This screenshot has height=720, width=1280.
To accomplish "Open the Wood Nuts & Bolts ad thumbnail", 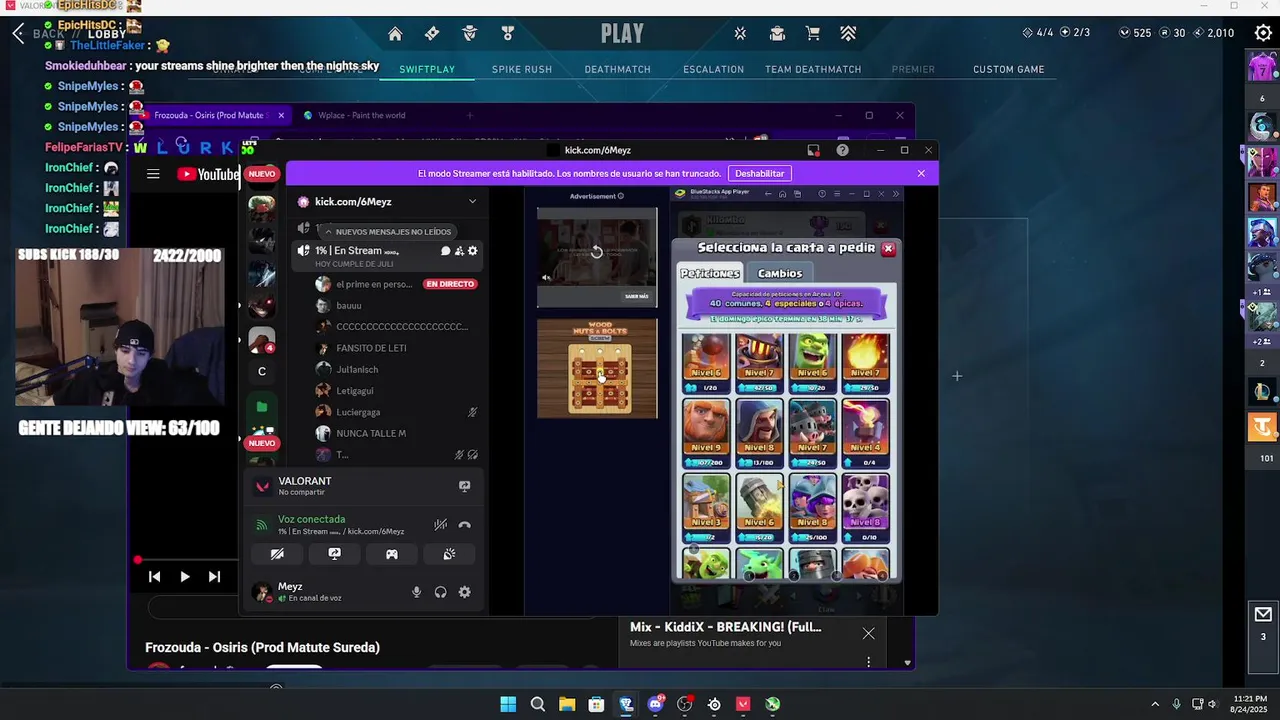I will point(597,368).
